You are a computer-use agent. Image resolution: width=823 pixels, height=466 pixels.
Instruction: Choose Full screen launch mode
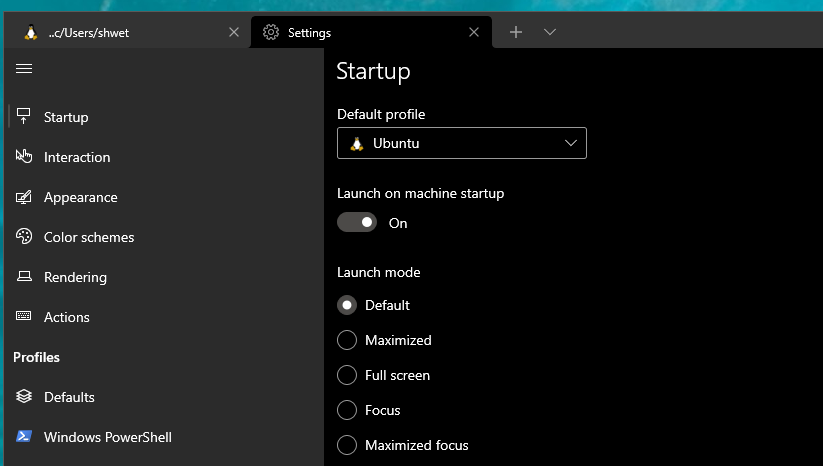click(x=347, y=375)
